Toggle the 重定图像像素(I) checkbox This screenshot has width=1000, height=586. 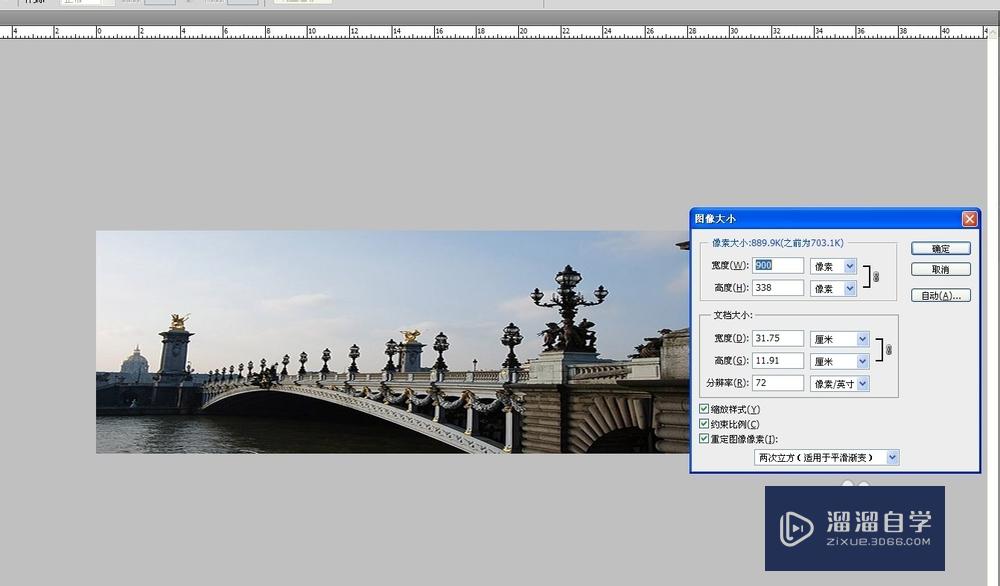[704, 439]
